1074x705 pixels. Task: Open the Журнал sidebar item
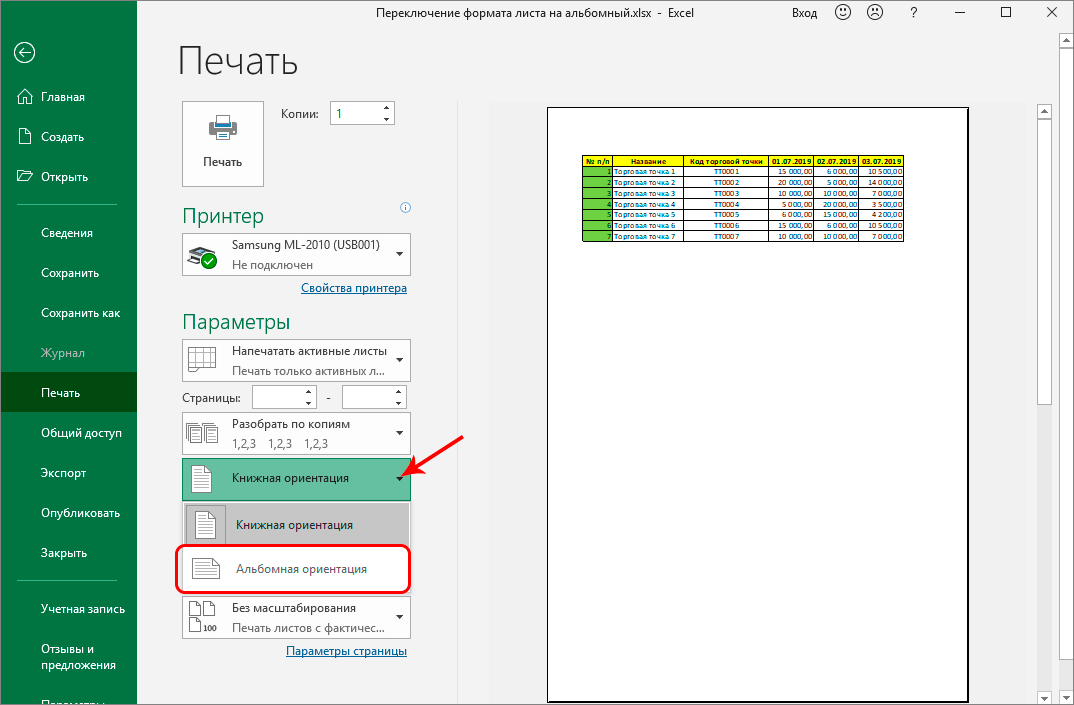pos(63,353)
